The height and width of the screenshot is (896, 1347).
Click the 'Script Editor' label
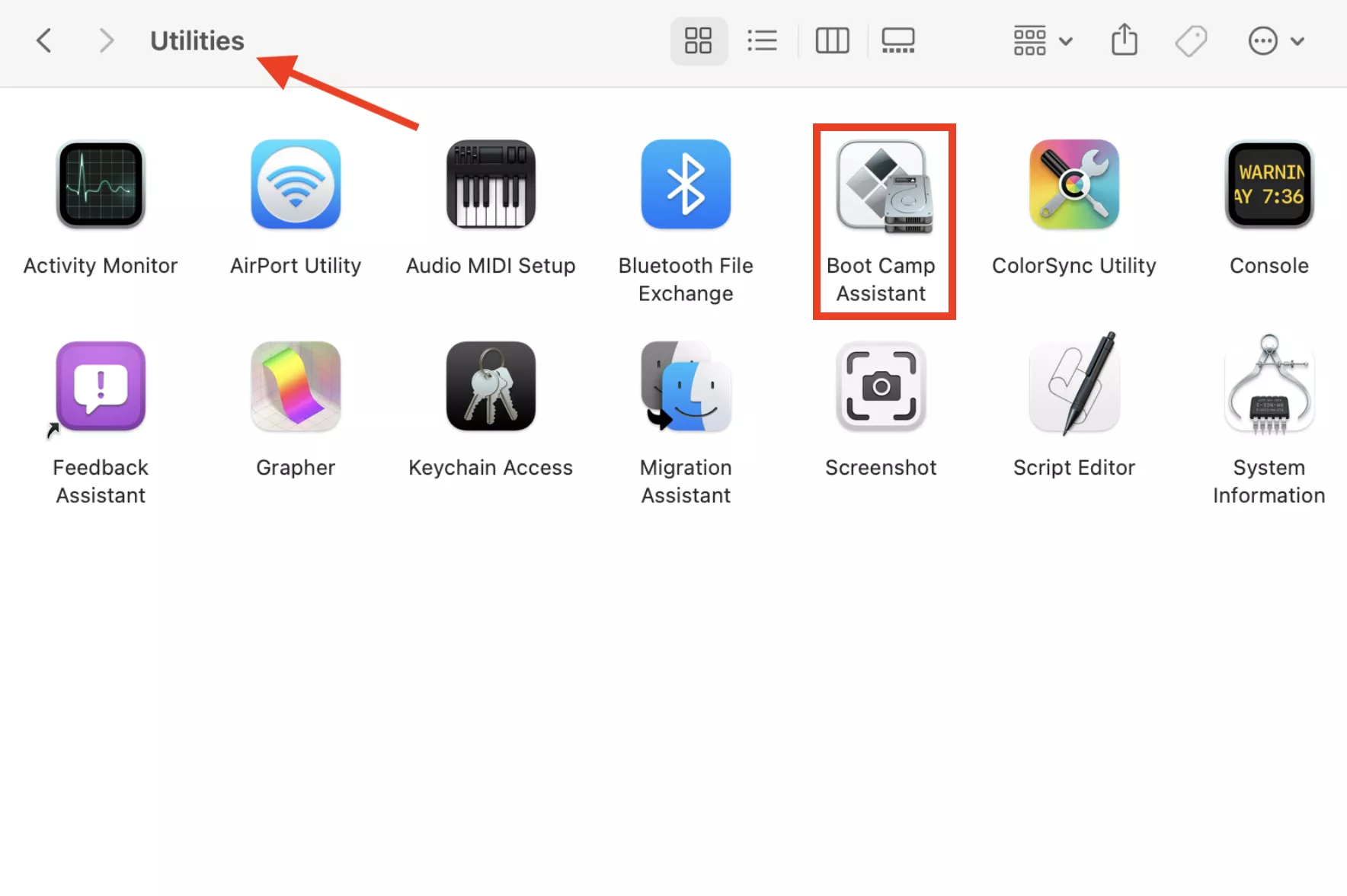(x=1074, y=467)
